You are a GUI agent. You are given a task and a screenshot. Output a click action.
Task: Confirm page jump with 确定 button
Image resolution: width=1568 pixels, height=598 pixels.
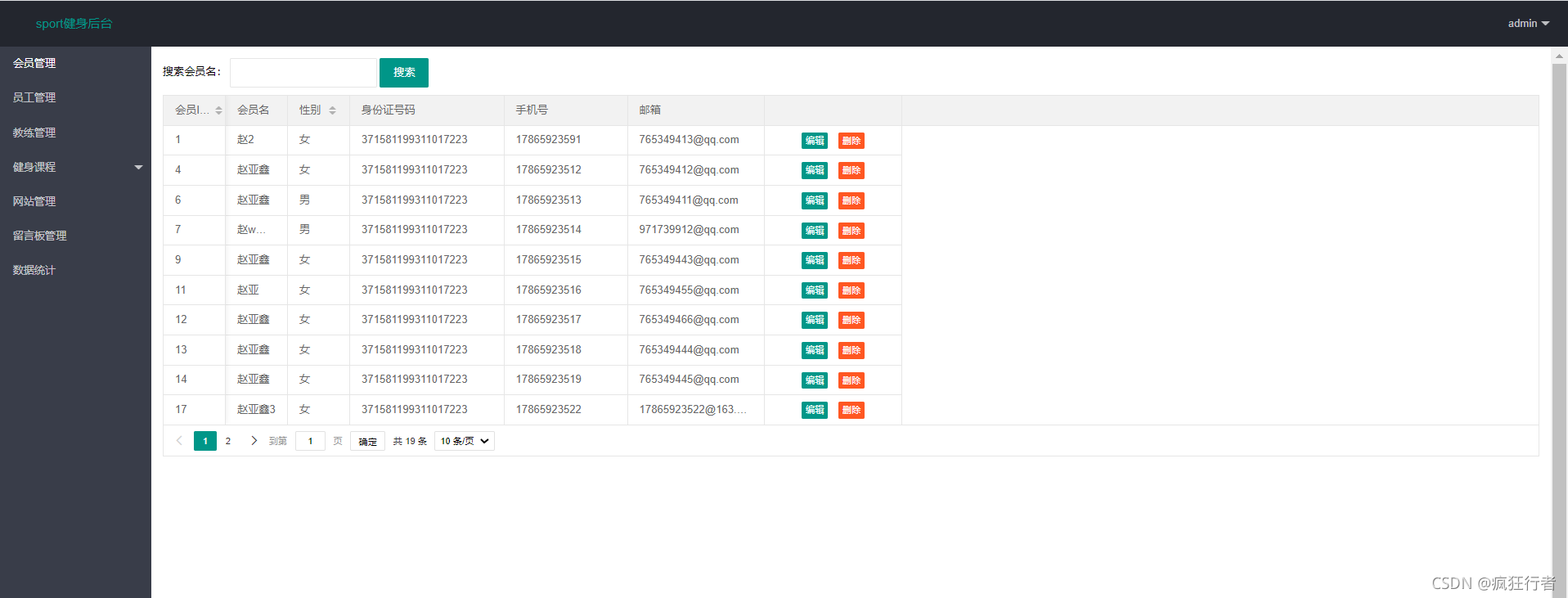367,441
